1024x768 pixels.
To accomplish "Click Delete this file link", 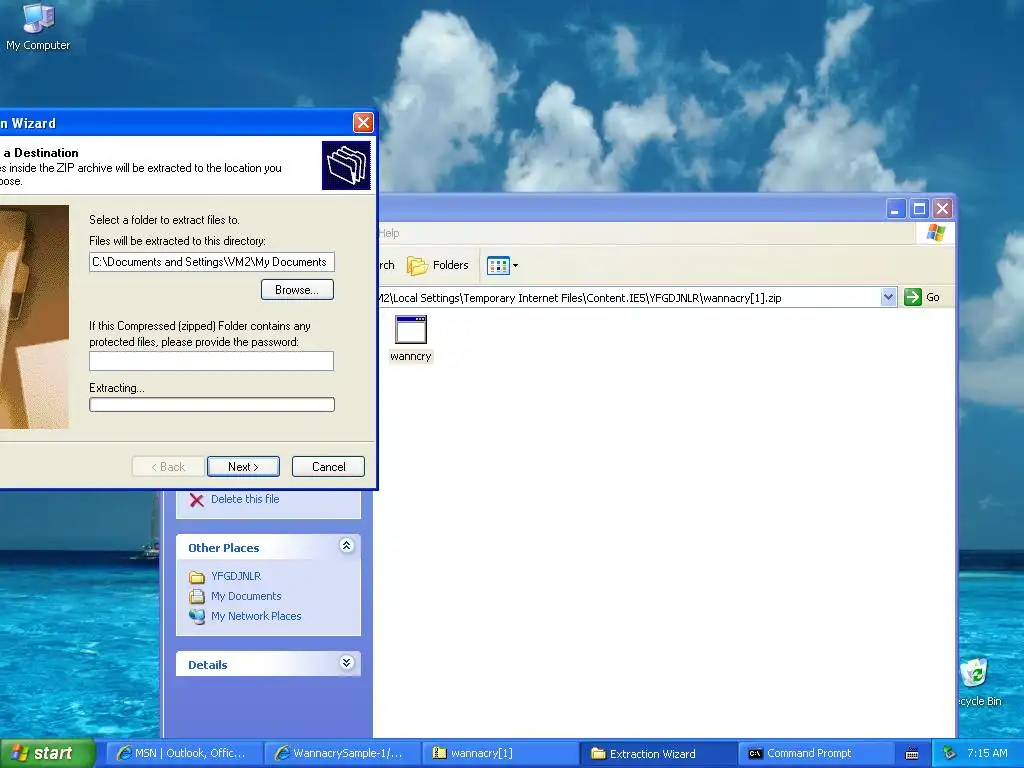I will (245, 499).
